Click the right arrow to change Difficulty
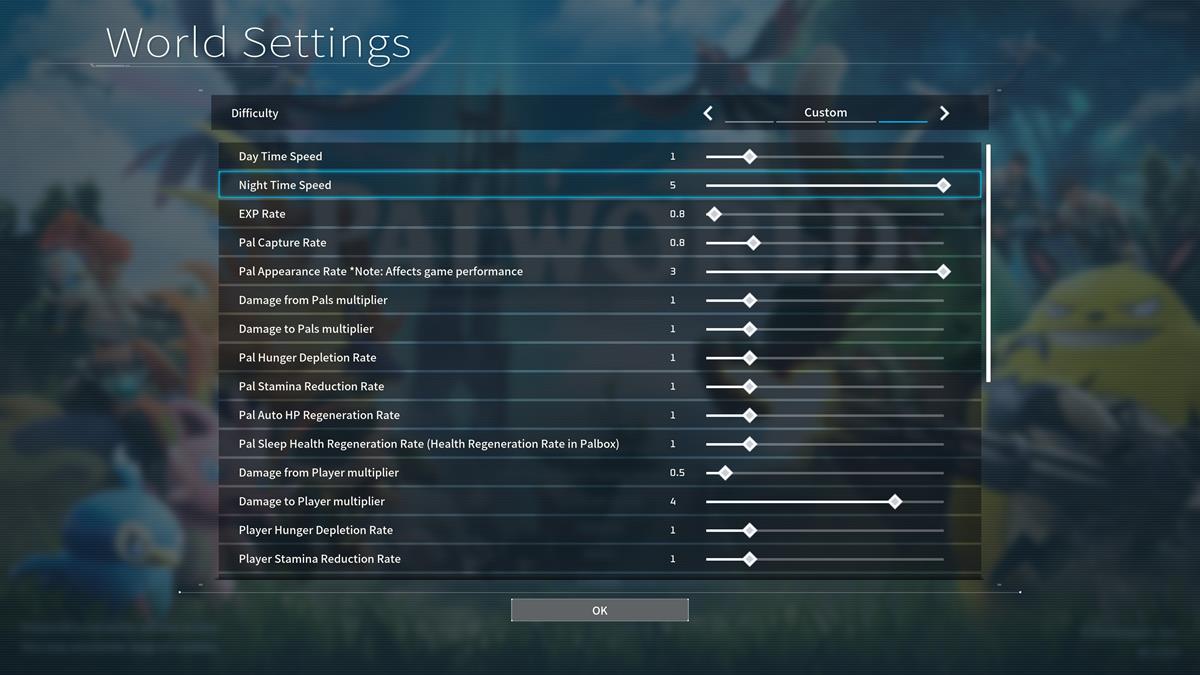 (944, 113)
